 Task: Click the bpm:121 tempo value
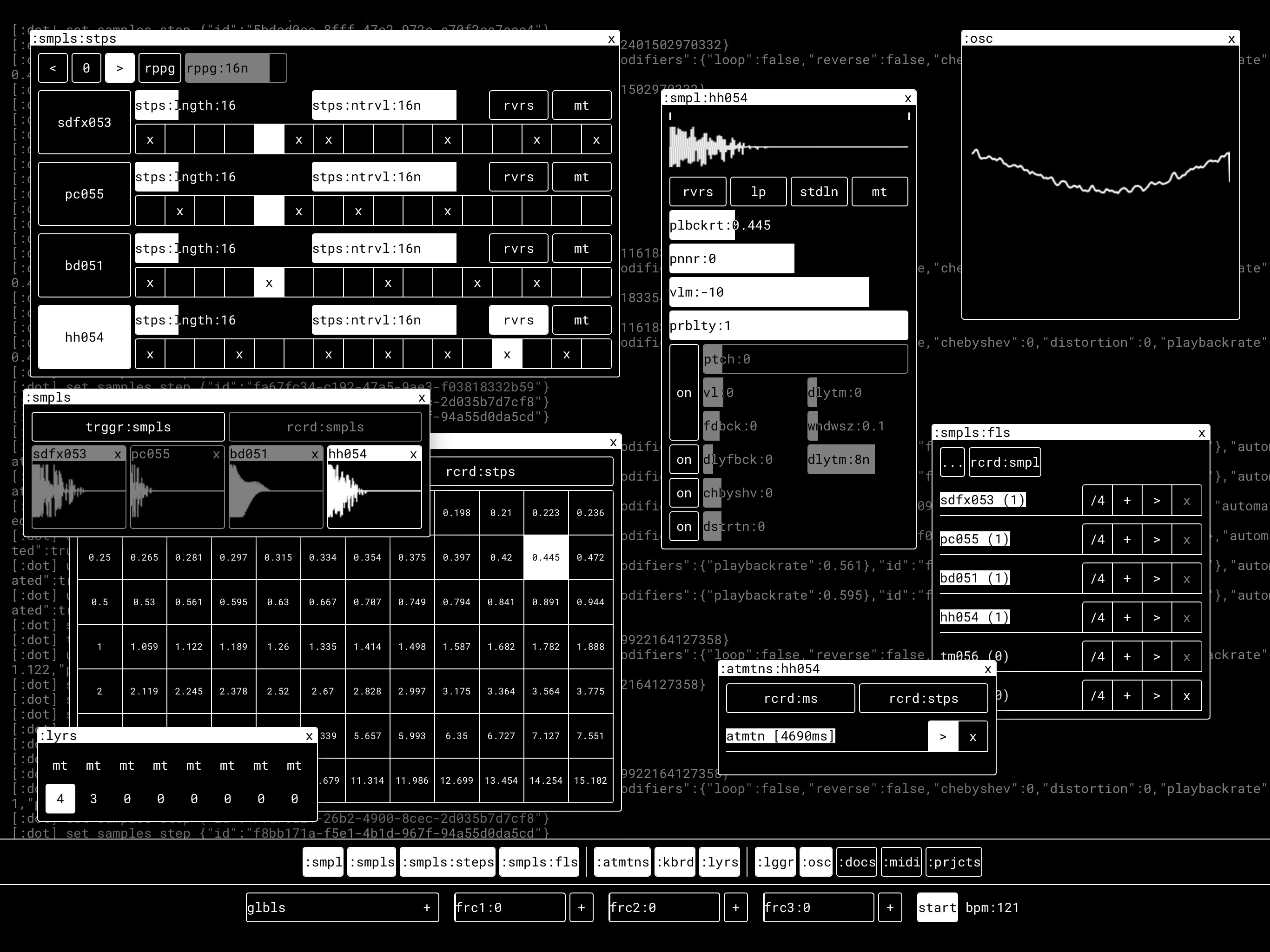pos(992,908)
